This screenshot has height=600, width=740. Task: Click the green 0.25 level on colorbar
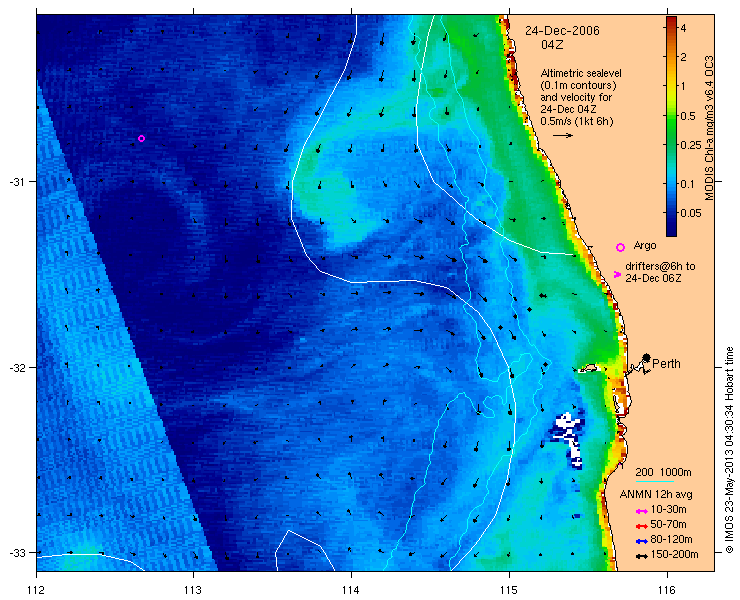click(x=671, y=145)
